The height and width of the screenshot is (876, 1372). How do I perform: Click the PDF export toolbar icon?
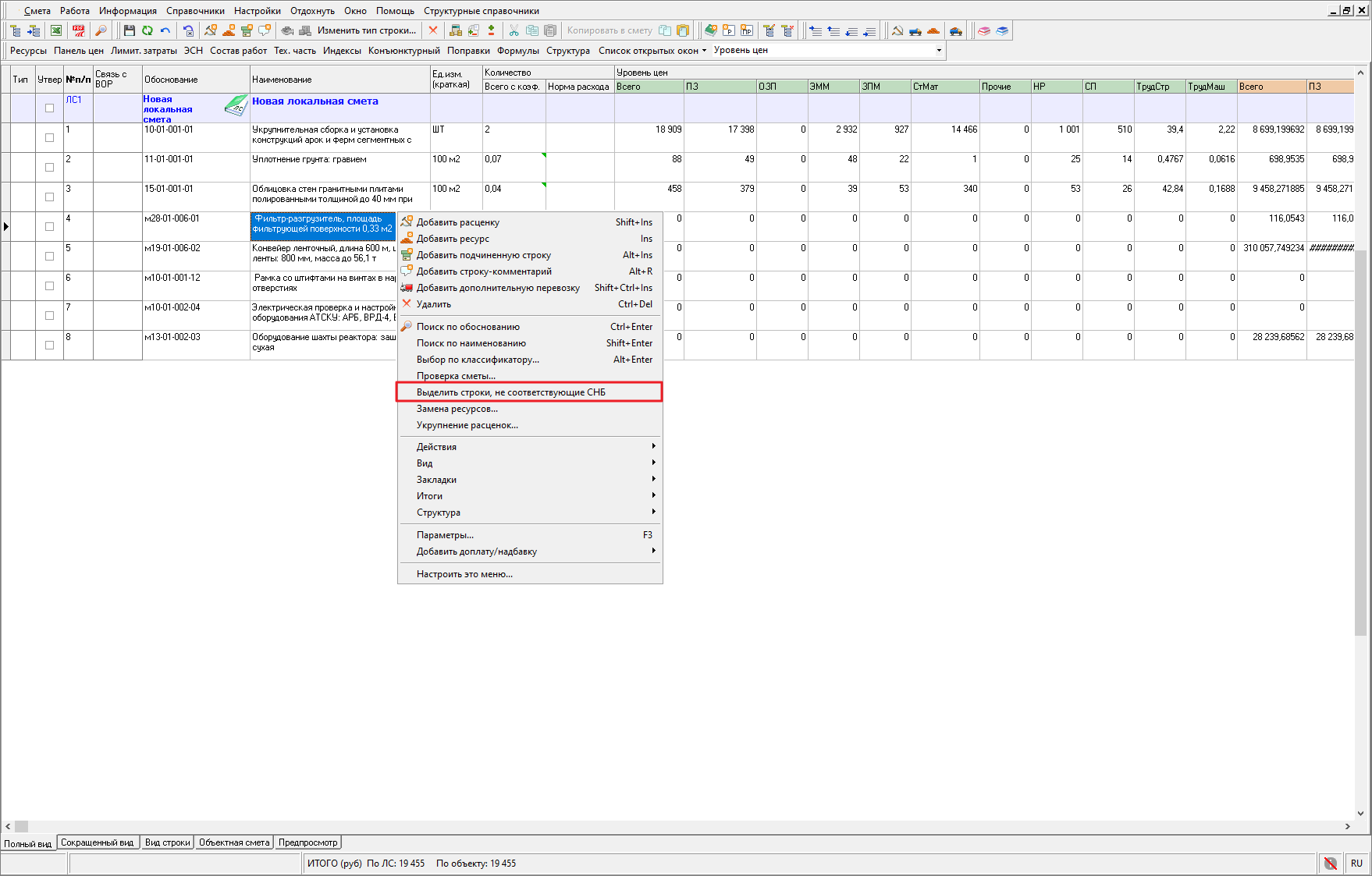(x=79, y=30)
